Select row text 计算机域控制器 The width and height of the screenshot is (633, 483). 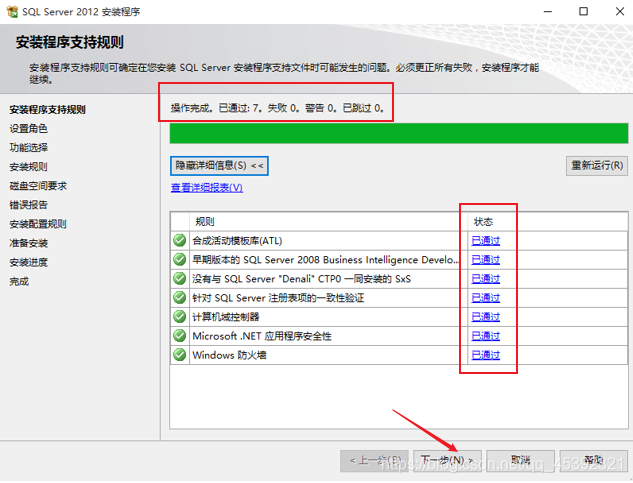pos(226,317)
